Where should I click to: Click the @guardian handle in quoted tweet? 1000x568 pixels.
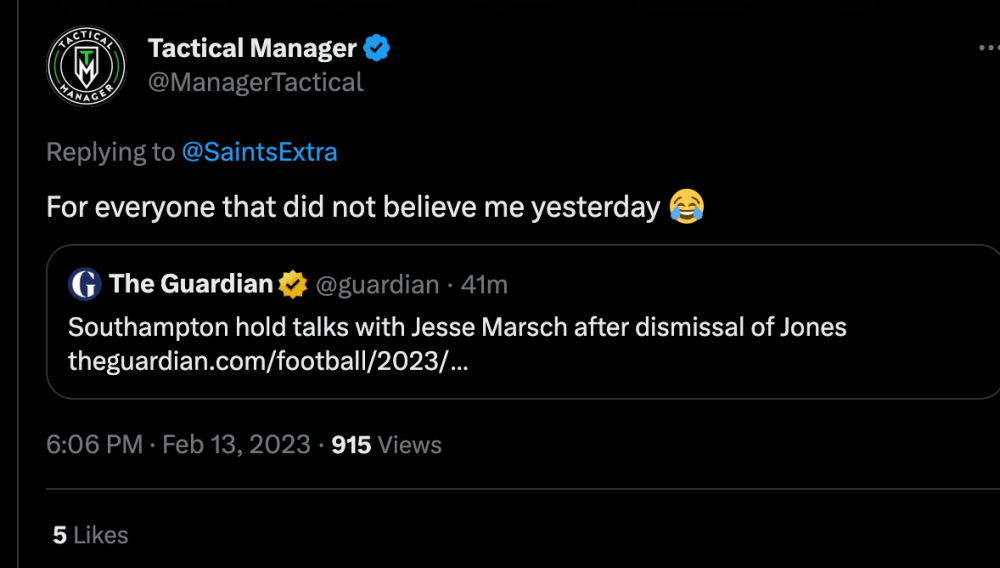point(377,285)
